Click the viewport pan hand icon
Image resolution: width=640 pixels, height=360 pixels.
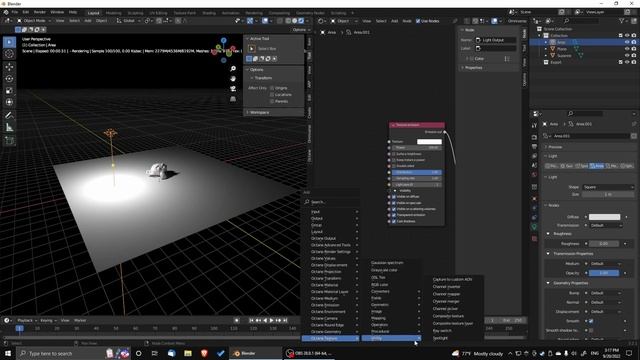click(233, 79)
